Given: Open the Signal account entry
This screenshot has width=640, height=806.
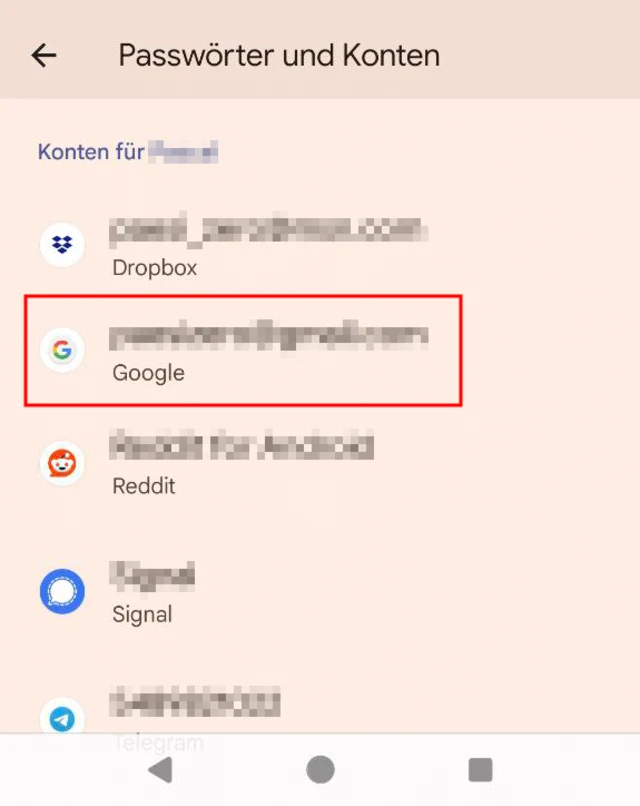Looking at the screenshot, I should pos(320,592).
